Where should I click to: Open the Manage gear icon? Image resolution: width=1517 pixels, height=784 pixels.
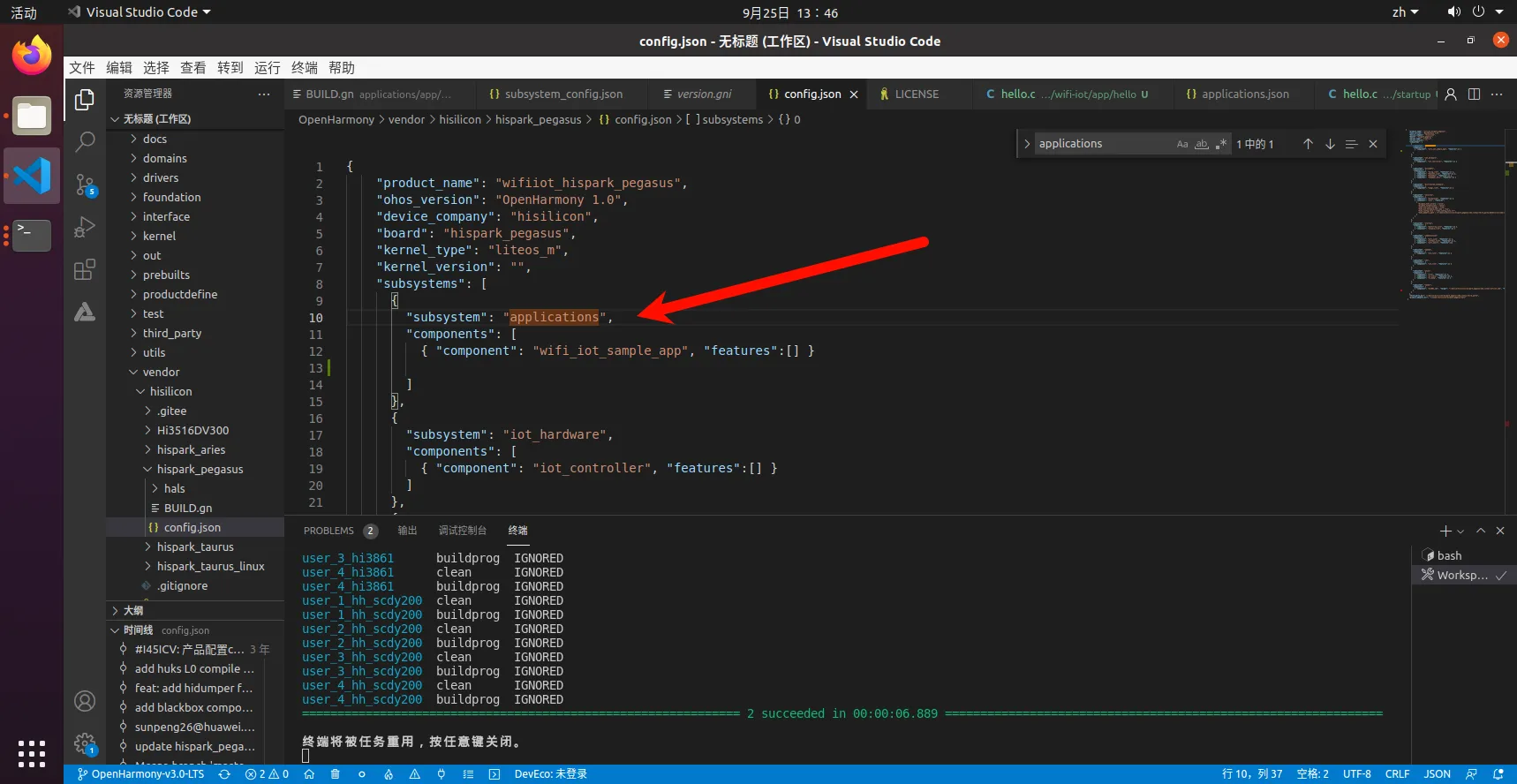pyautogui.click(x=85, y=743)
